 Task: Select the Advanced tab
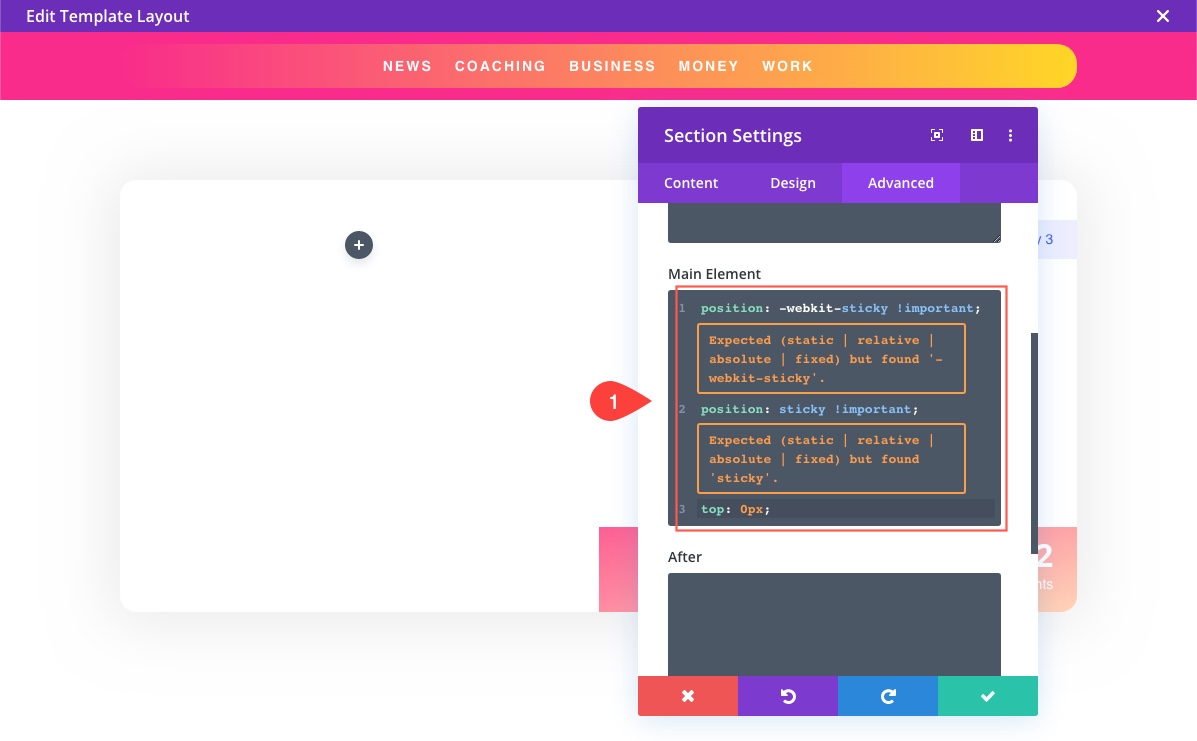click(900, 183)
